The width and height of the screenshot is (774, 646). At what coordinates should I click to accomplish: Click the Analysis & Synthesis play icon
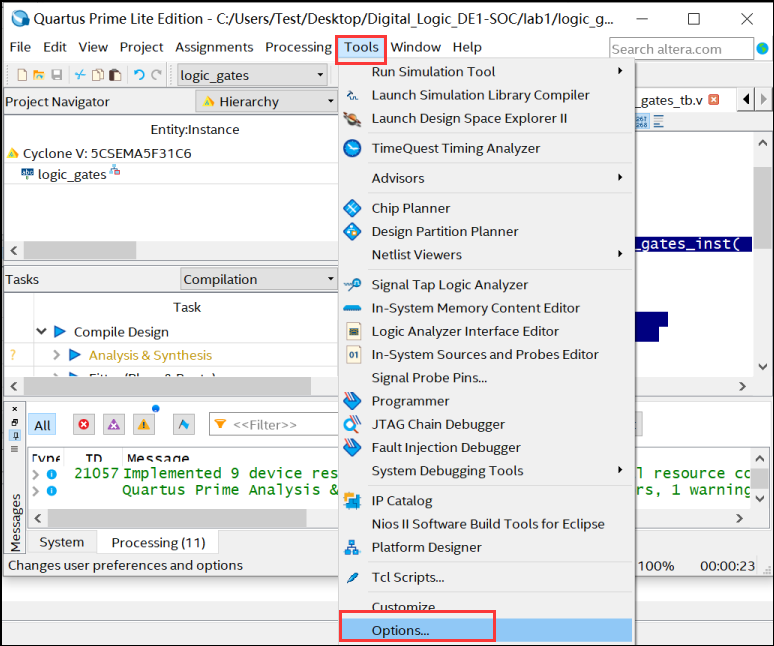tap(75, 354)
